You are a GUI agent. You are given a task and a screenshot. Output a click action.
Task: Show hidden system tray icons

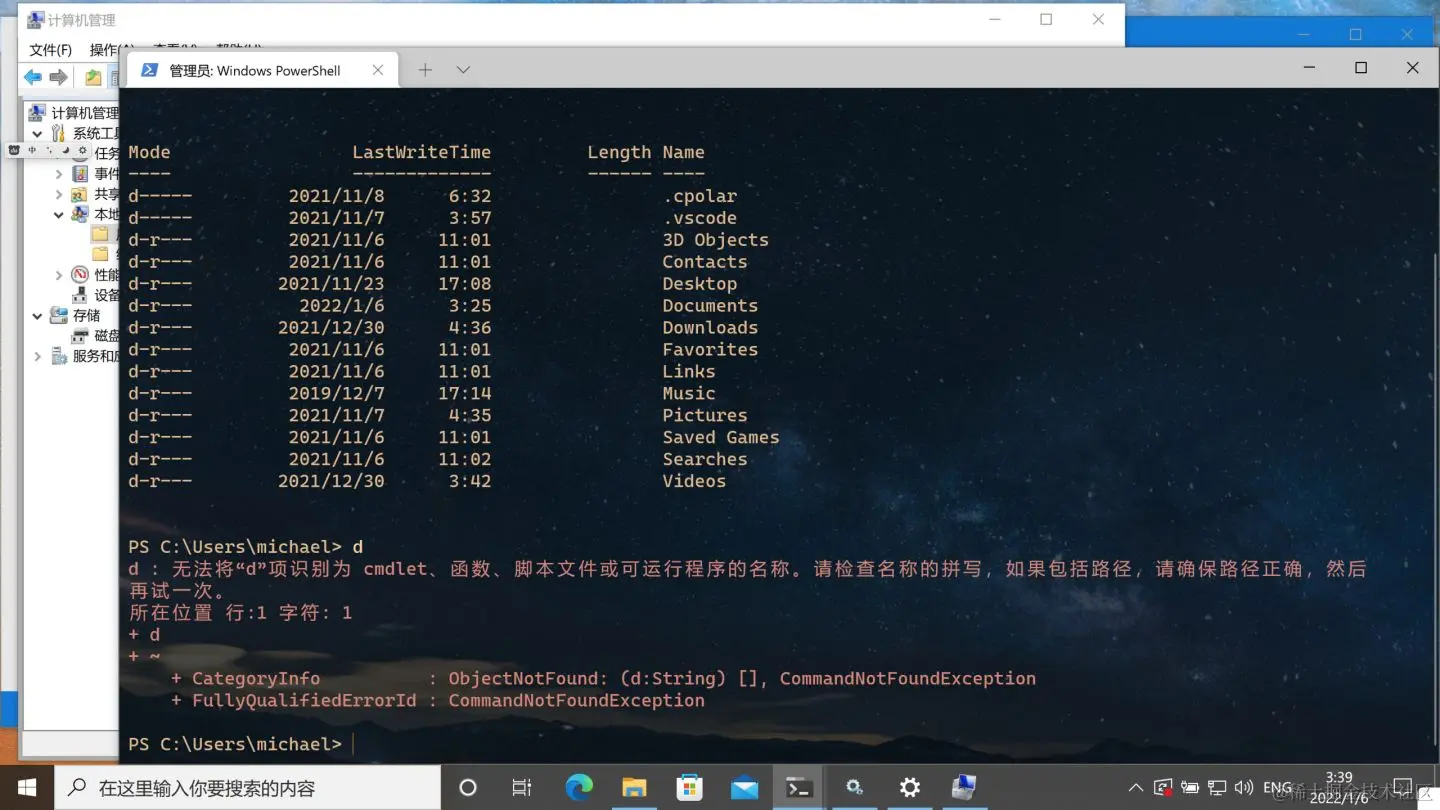(1135, 788)
